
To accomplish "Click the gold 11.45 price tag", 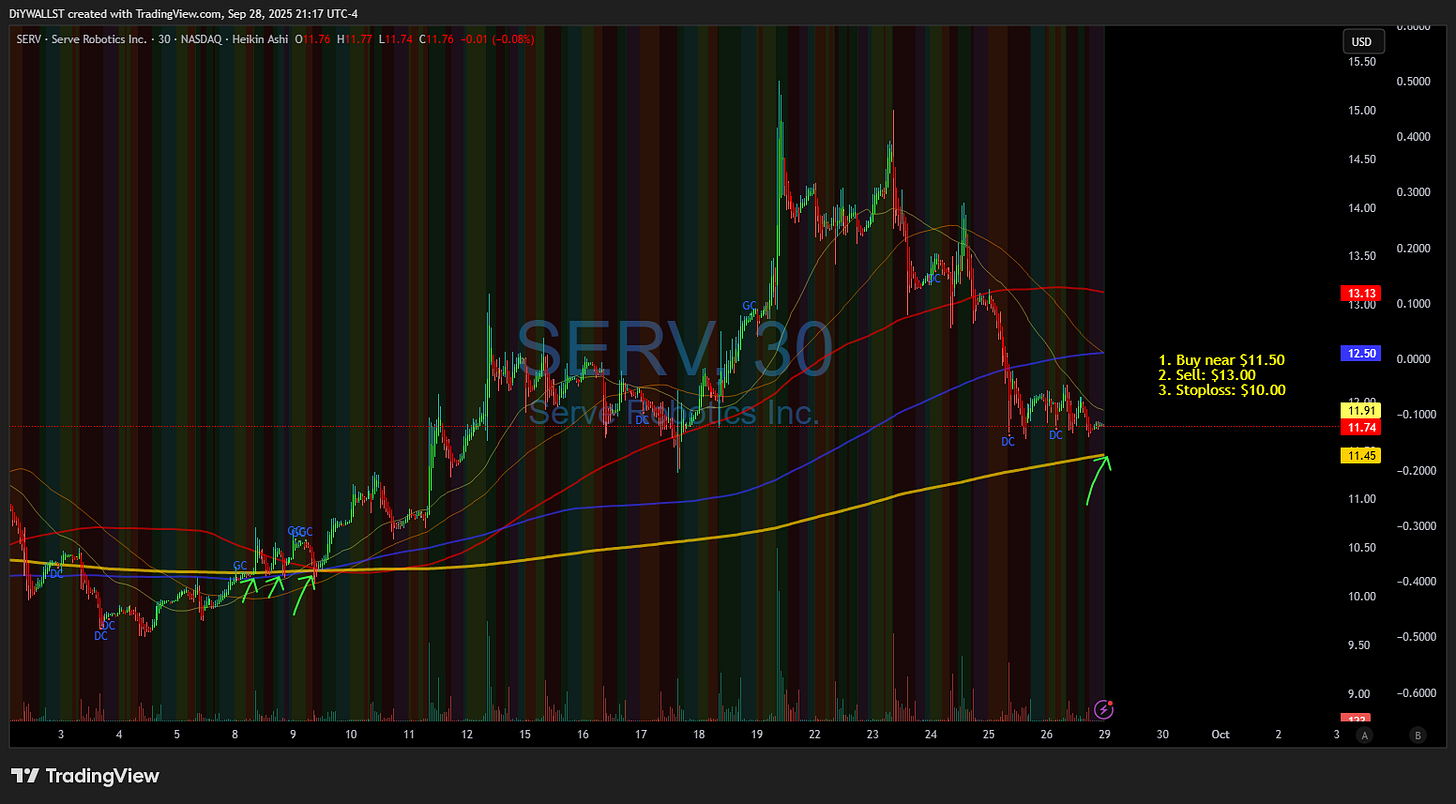I will [x=1359, y=455].
